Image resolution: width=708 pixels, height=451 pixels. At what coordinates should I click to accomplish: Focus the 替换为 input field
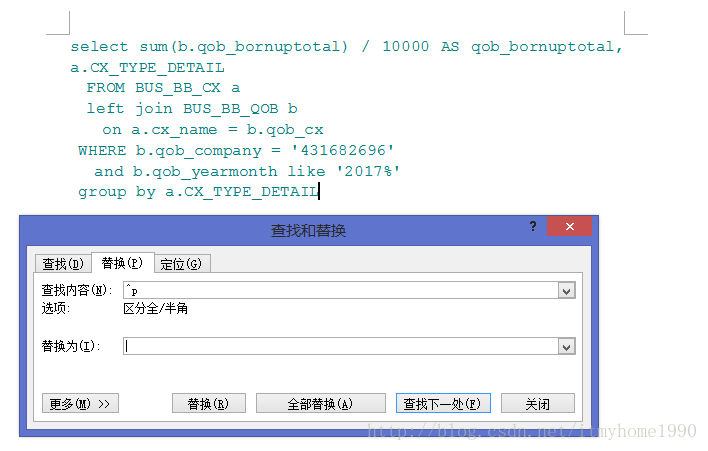(x=341, y=346)
